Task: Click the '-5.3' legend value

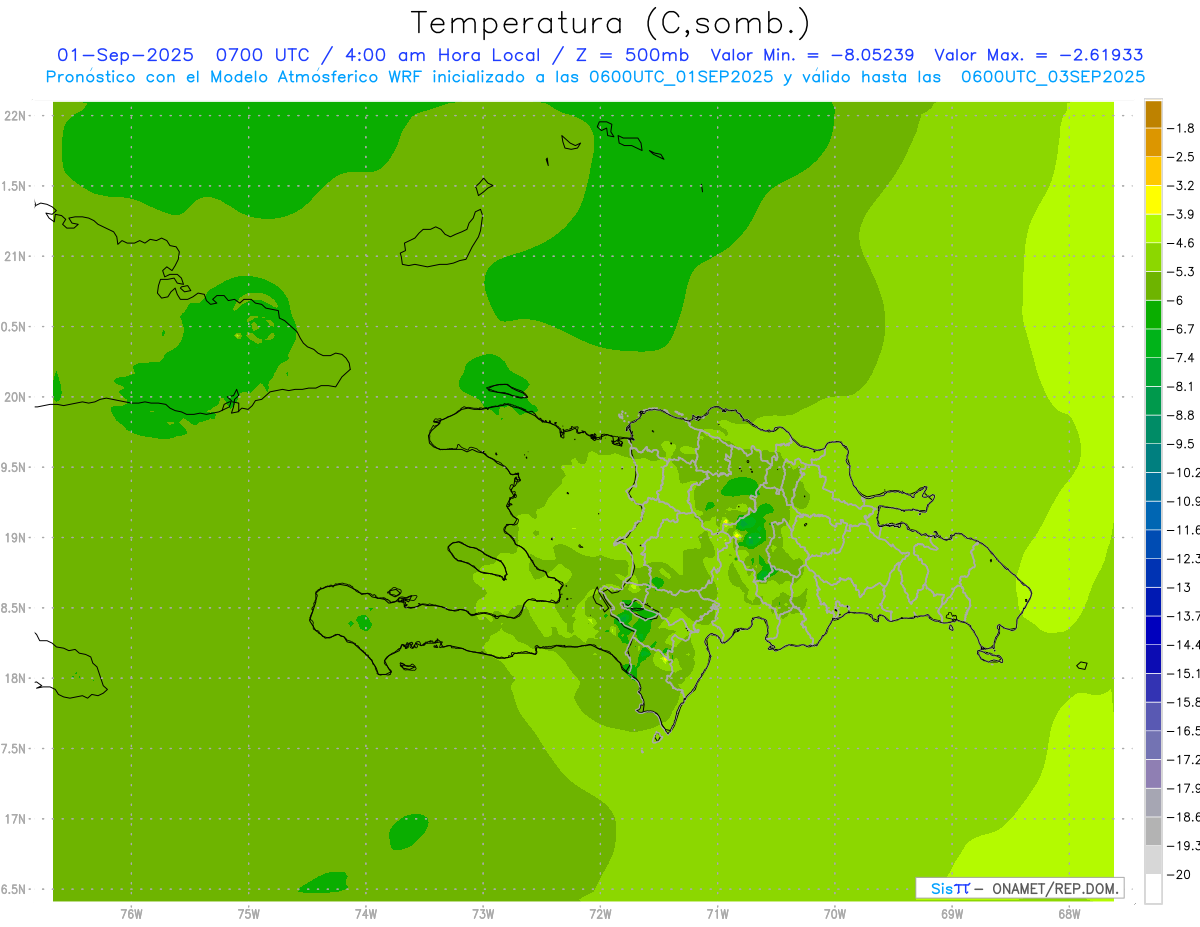Action: [1181, 272]
